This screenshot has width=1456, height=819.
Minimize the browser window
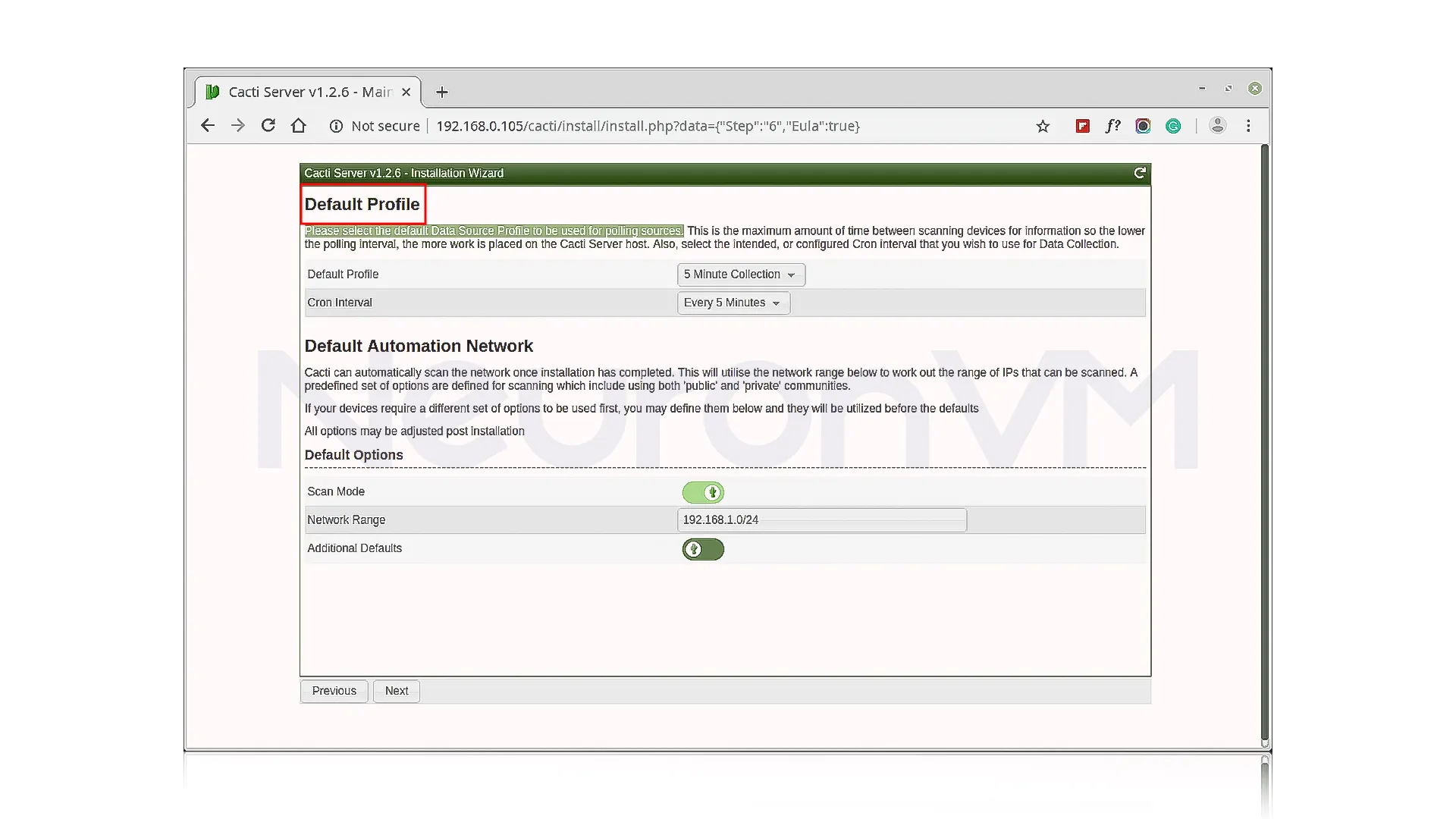click(x=1202, y=89)
